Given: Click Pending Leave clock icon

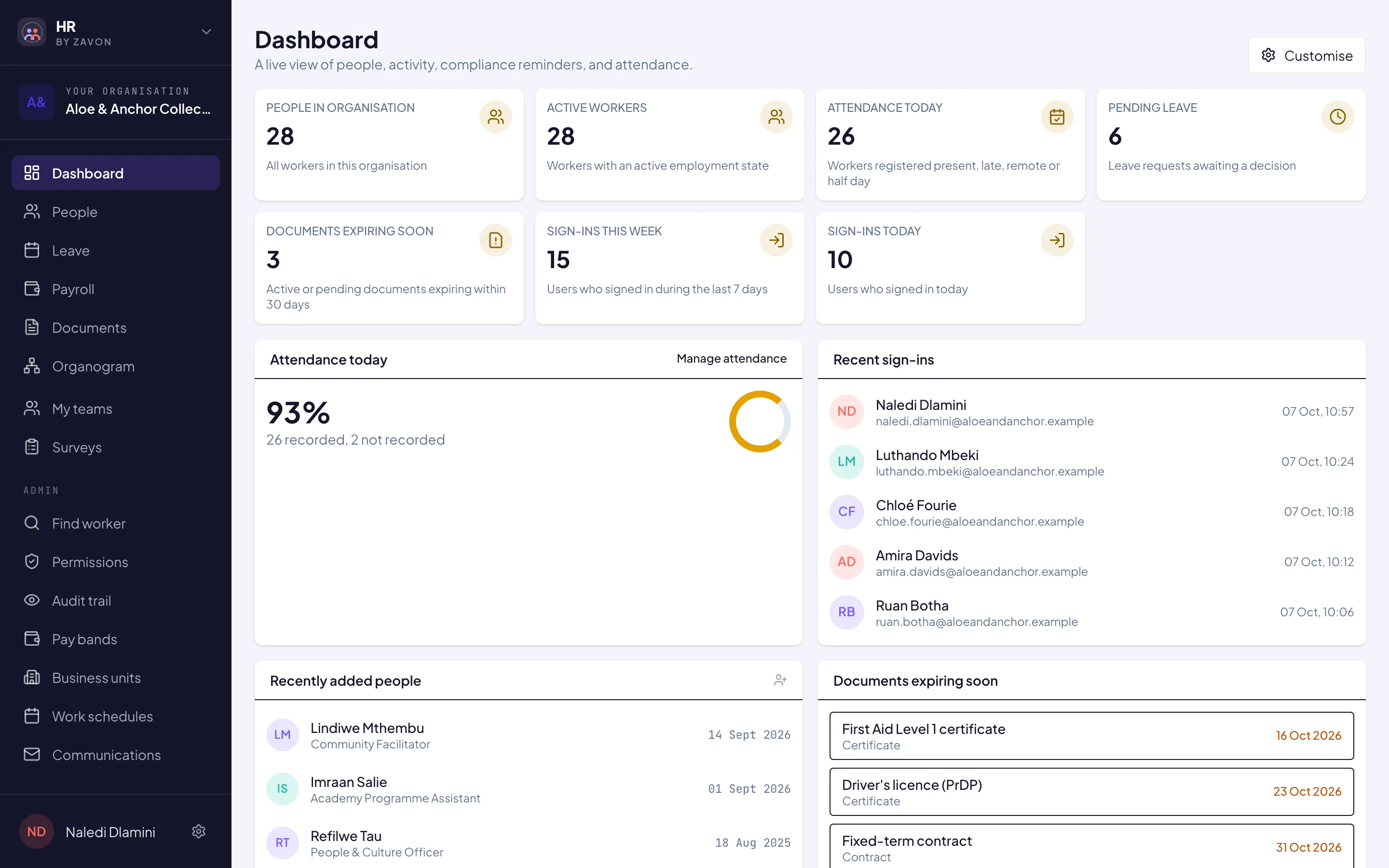Looking at the screenshot, I should pyautogui.click(x=1337, y=117).
